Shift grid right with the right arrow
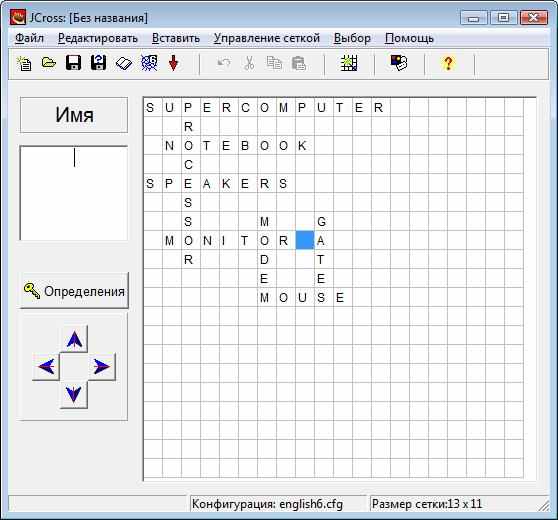 pos(102,367)
